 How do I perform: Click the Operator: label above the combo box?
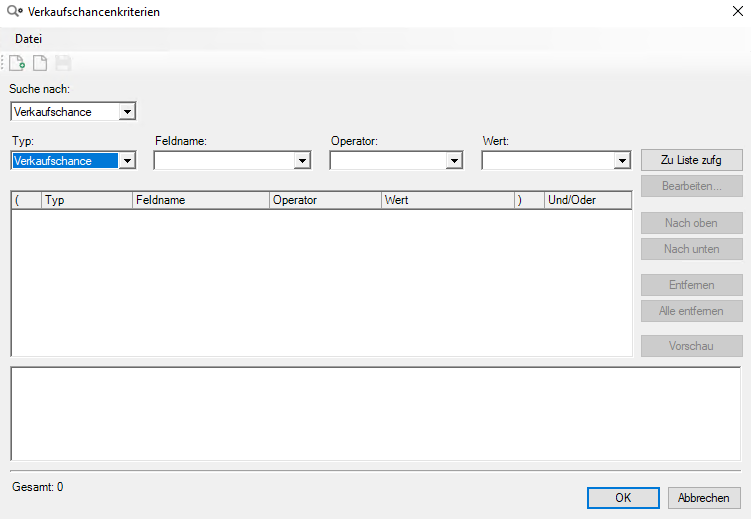click(x=354, y=141)
